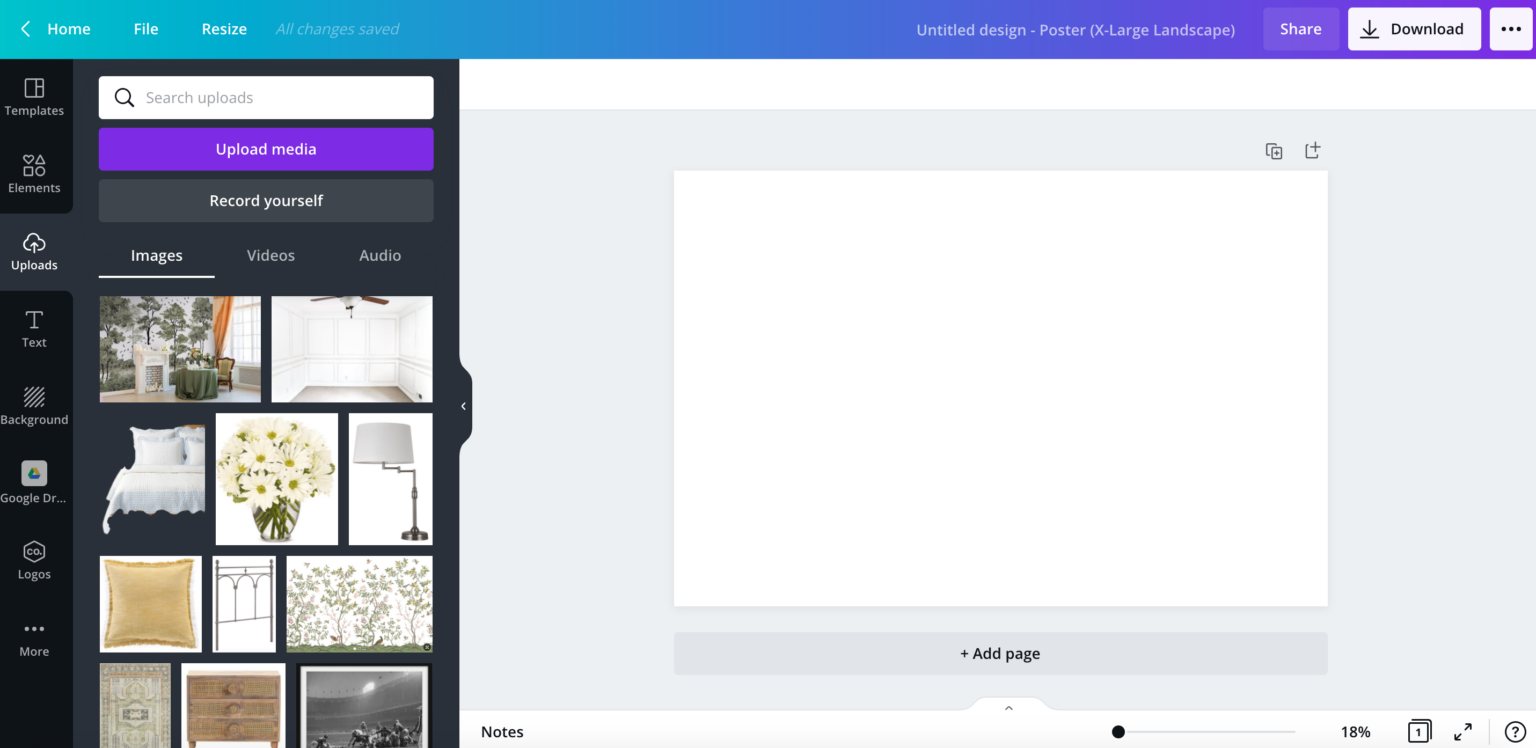Click the Search uploads field

click(x=266, y=98)
